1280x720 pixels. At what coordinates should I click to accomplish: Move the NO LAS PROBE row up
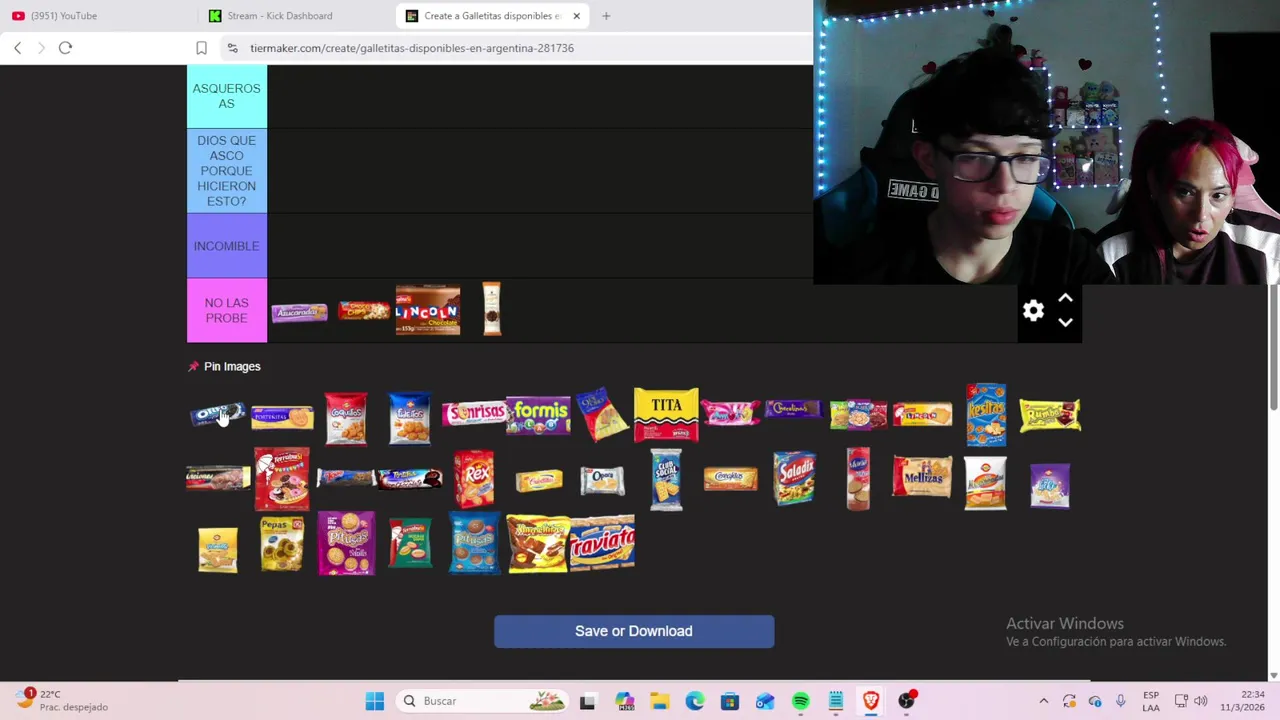pos(1065,298)
